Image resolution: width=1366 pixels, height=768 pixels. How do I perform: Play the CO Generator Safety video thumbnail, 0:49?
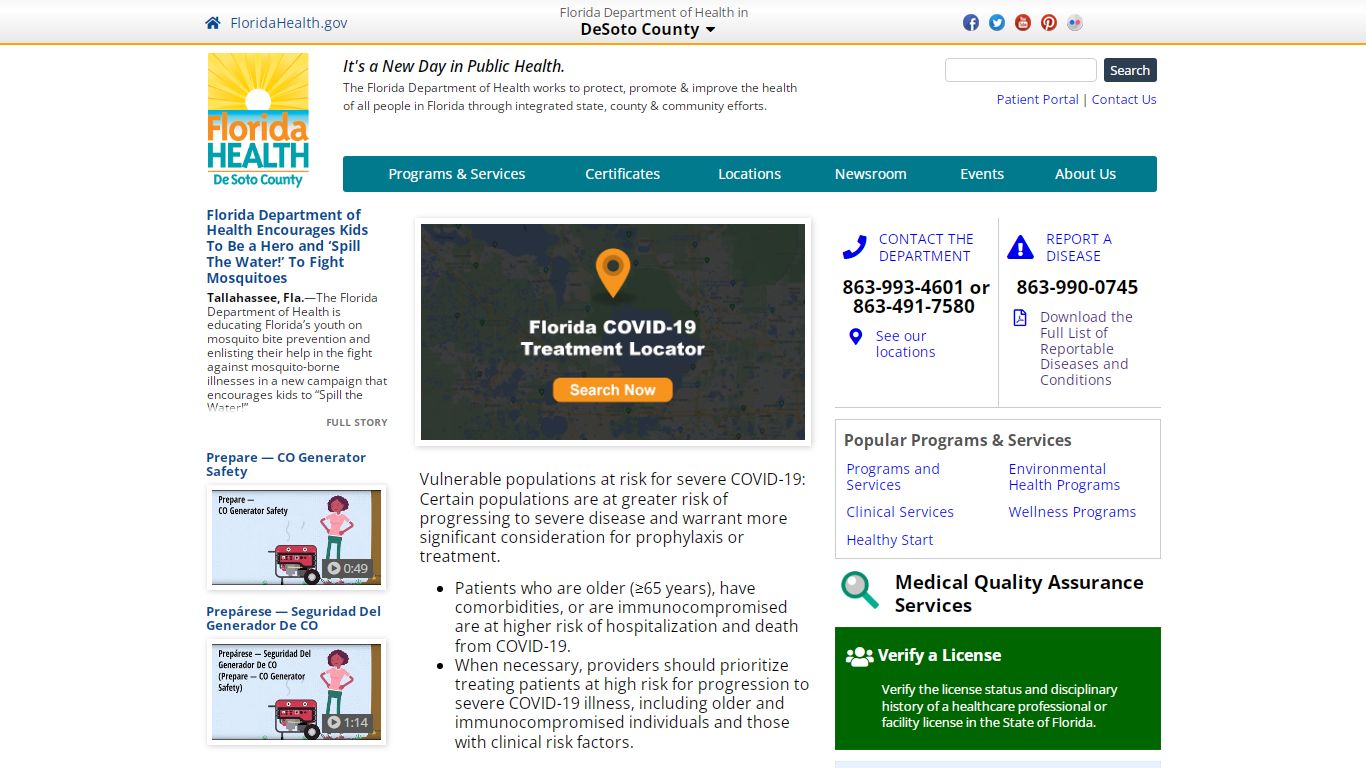(x=296, y=538)
